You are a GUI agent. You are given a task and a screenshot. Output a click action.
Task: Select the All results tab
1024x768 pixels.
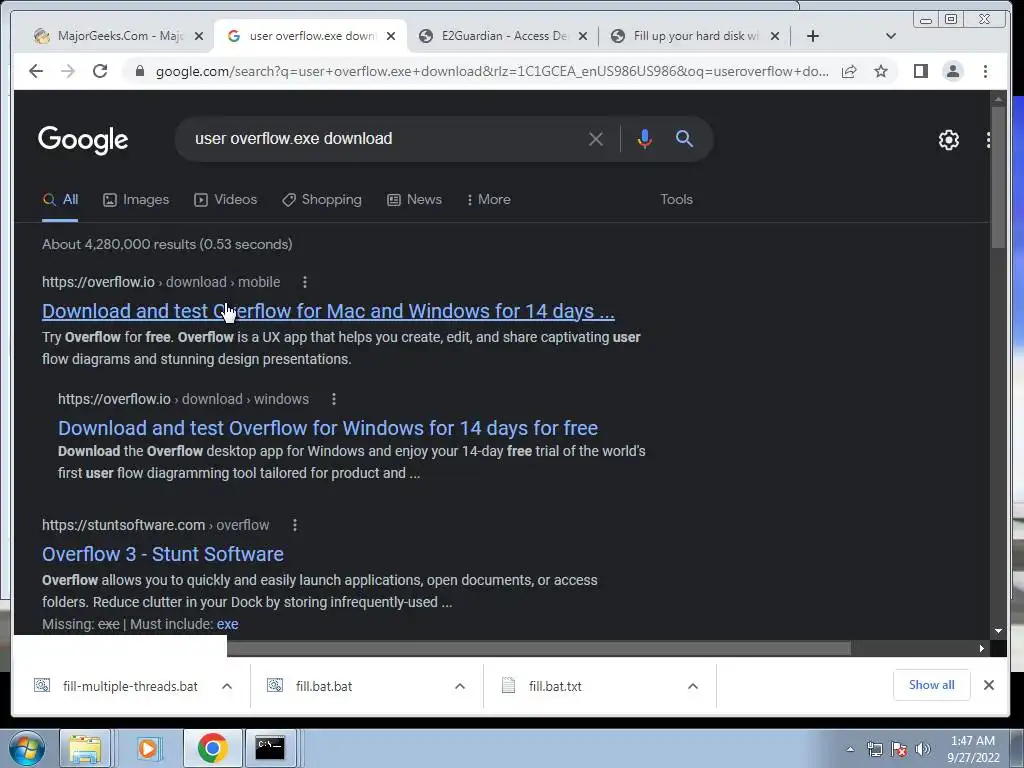pos(60,200)
